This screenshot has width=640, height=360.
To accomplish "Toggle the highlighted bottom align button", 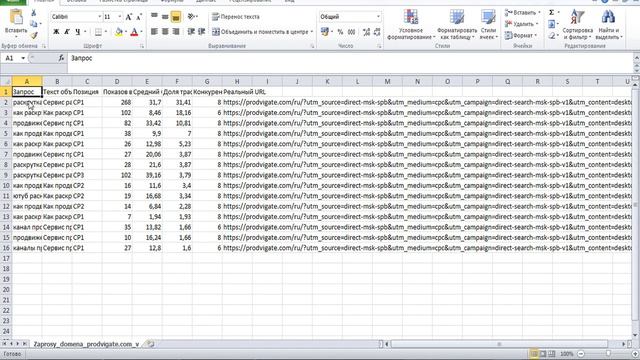I will [176, 17].
